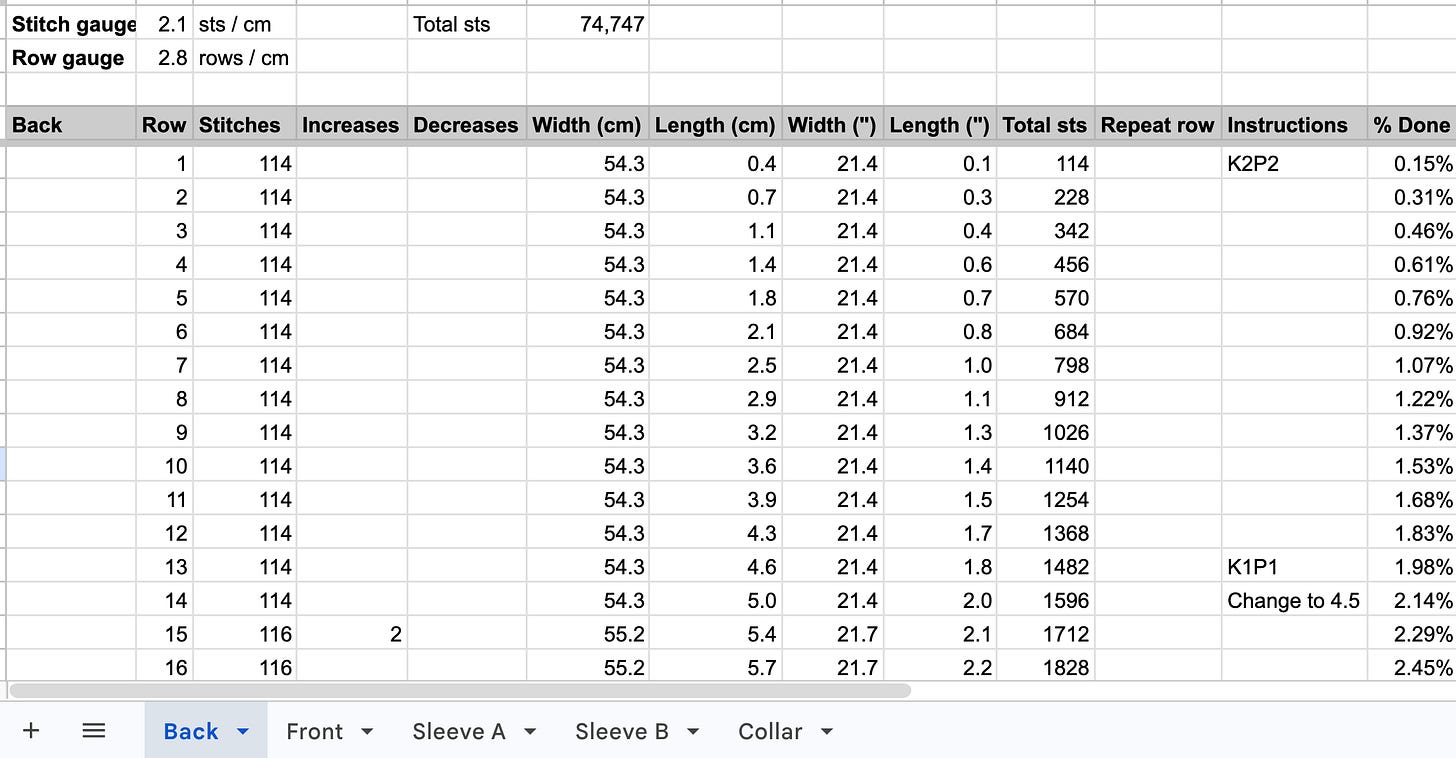Select the Total sts cell showing 1026

click(1046, 432)
